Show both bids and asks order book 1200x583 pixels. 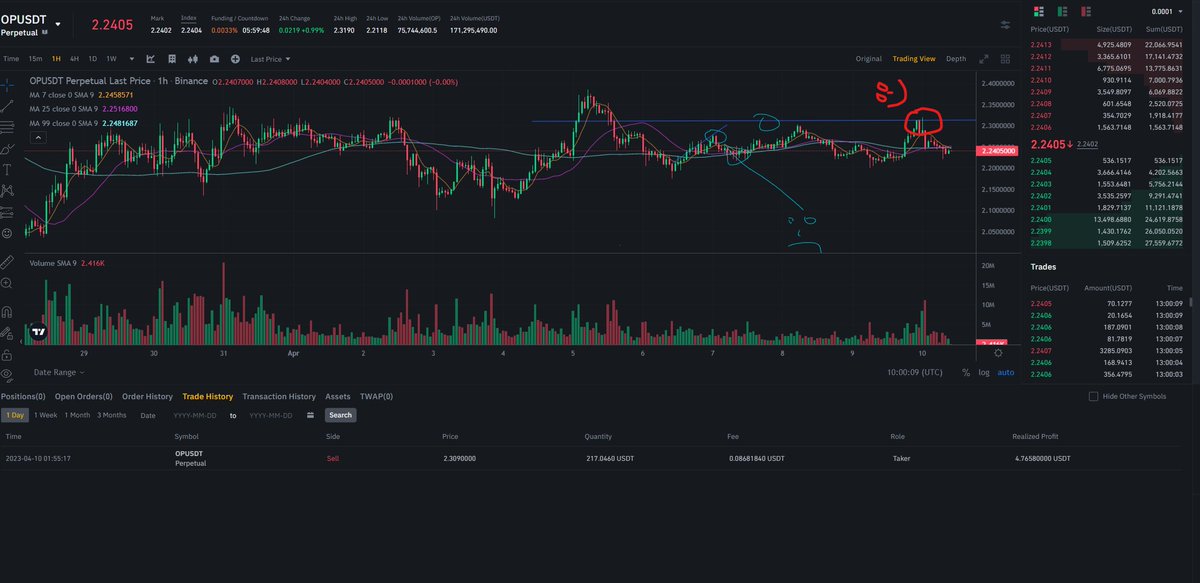point(1037,11)
